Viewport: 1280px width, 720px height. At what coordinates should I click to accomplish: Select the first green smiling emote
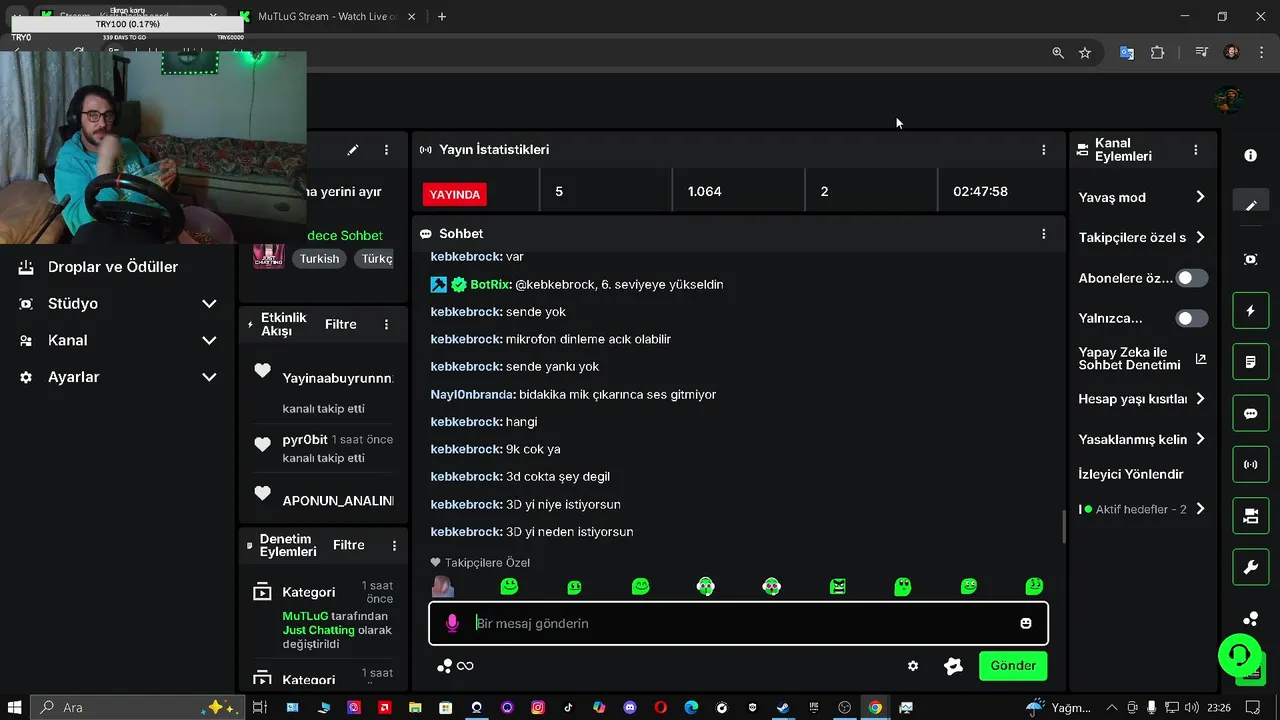(x=509, y=586)
